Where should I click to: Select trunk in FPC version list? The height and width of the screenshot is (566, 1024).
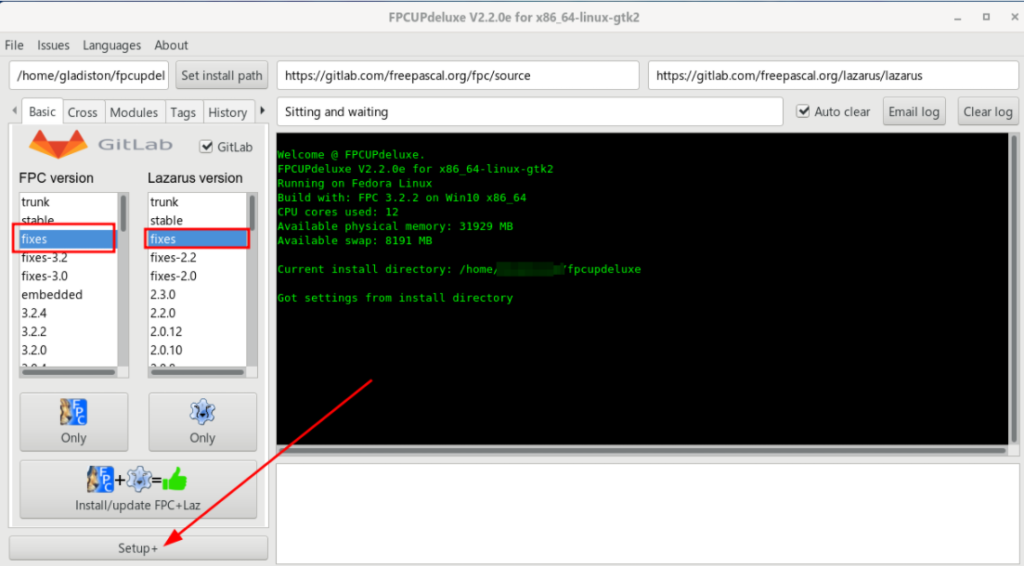pyautogui.click(x=37, y=202)
